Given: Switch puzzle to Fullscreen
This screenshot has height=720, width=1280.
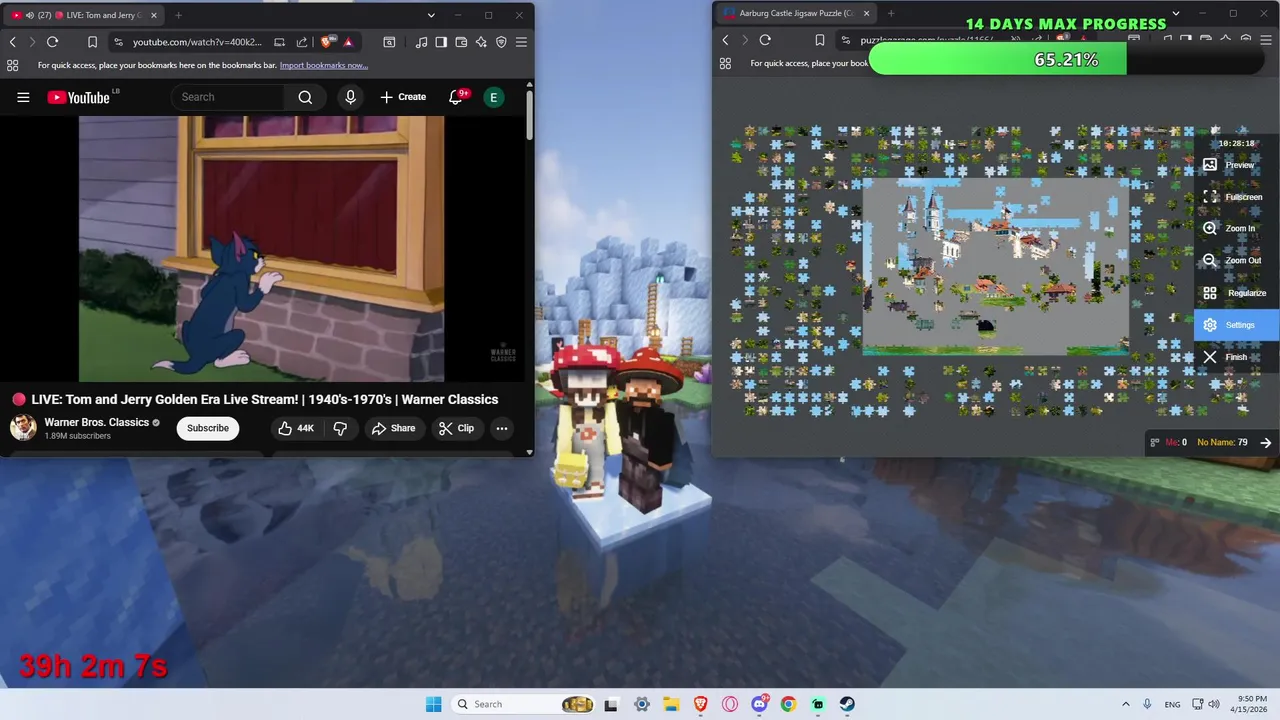Looking at the screenshot, I should coord(1236,197).
